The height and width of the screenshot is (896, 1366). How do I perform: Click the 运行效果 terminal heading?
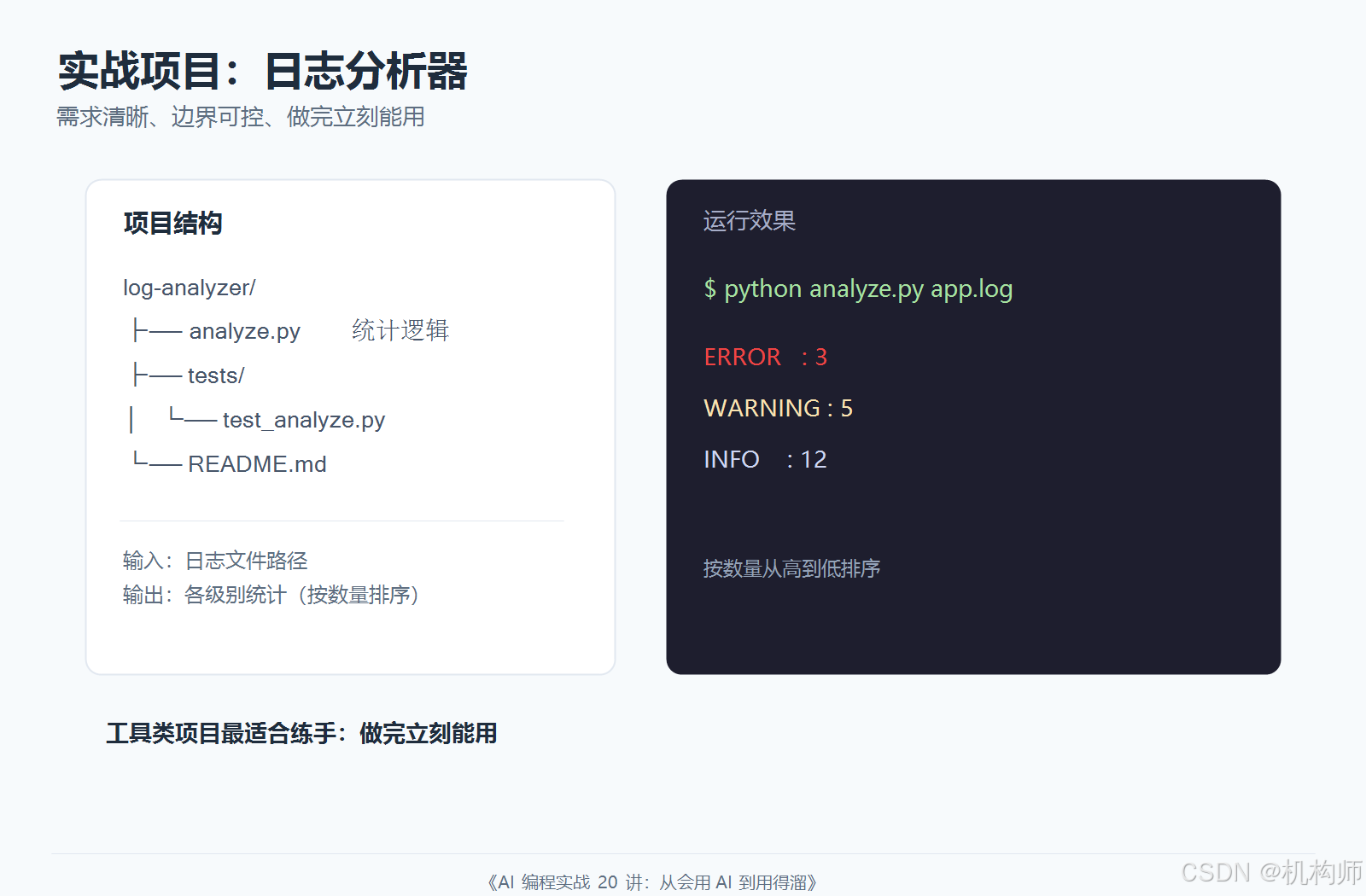pyautogui.click(x=750, y=221)
